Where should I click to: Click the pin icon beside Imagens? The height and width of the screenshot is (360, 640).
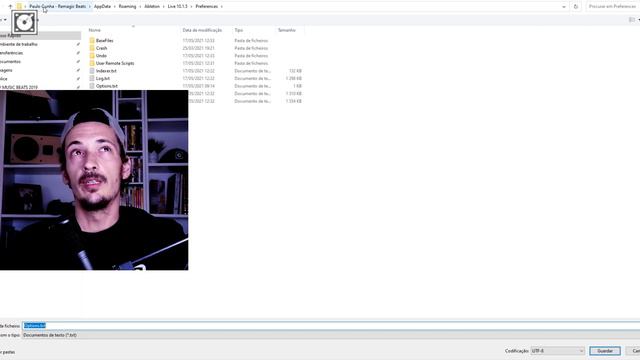tap(78, 70)
